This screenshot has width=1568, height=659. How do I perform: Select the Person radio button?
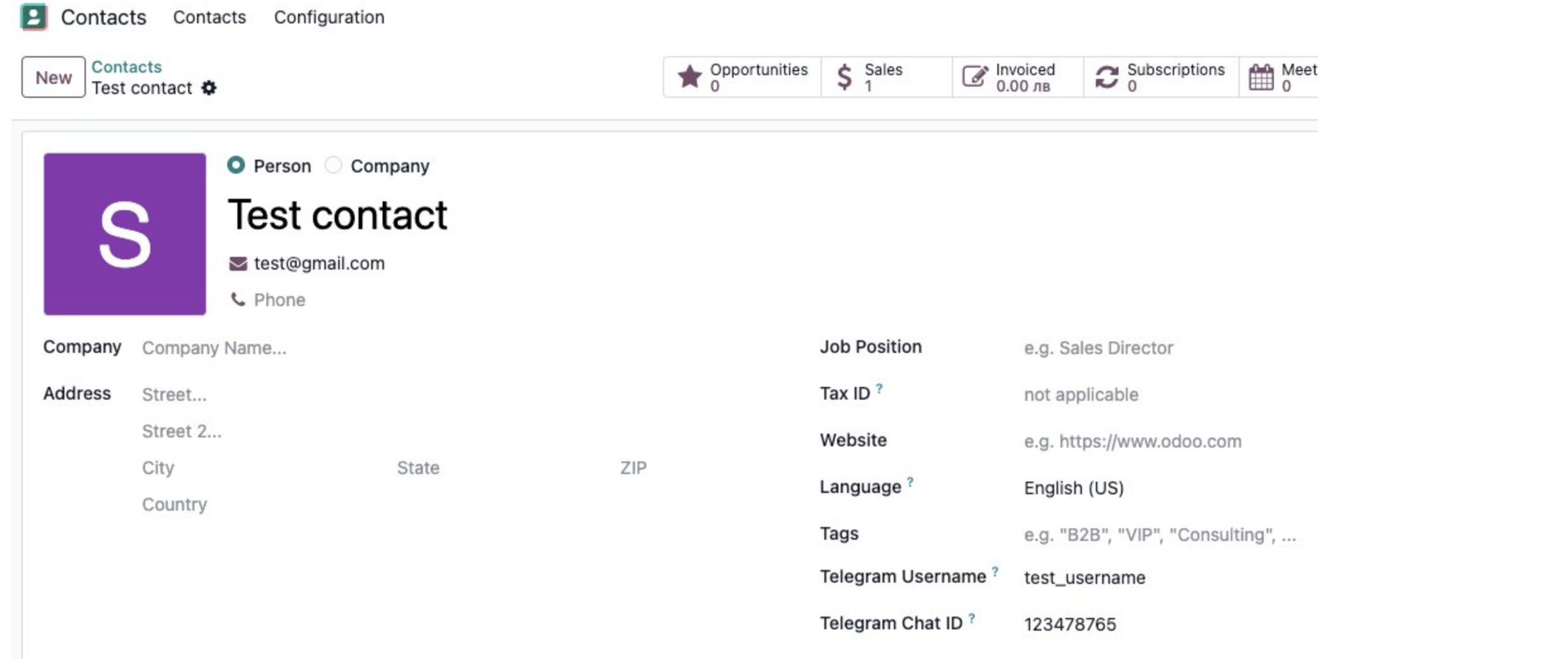point(236,166)
